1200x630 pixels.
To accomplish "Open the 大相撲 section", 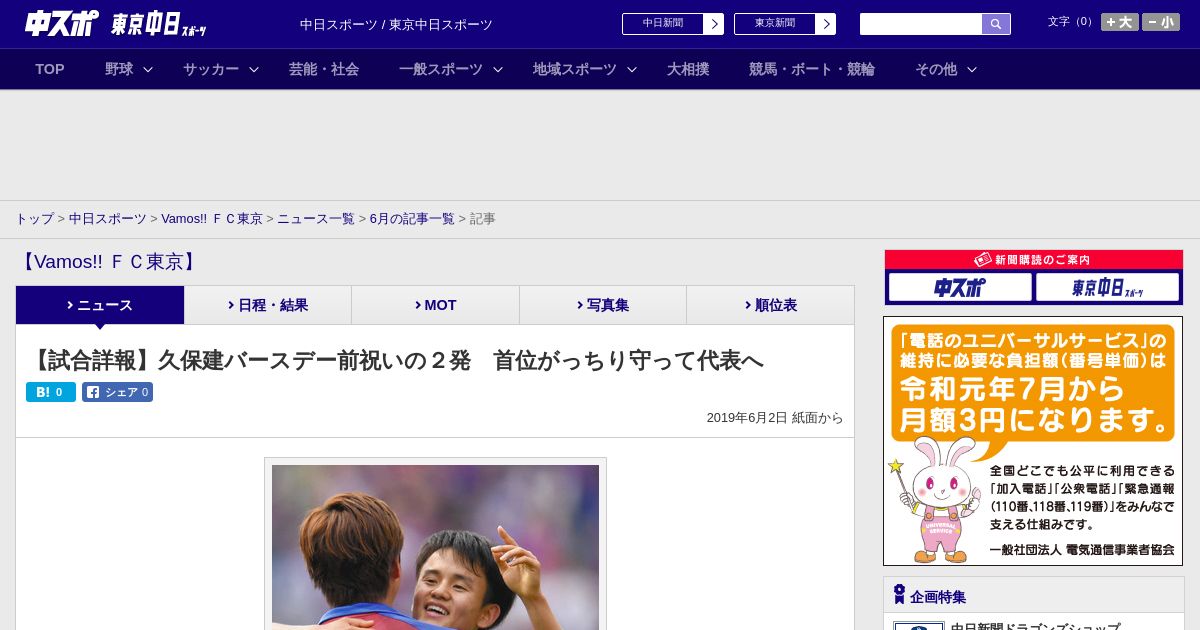I will pos(688,69).
